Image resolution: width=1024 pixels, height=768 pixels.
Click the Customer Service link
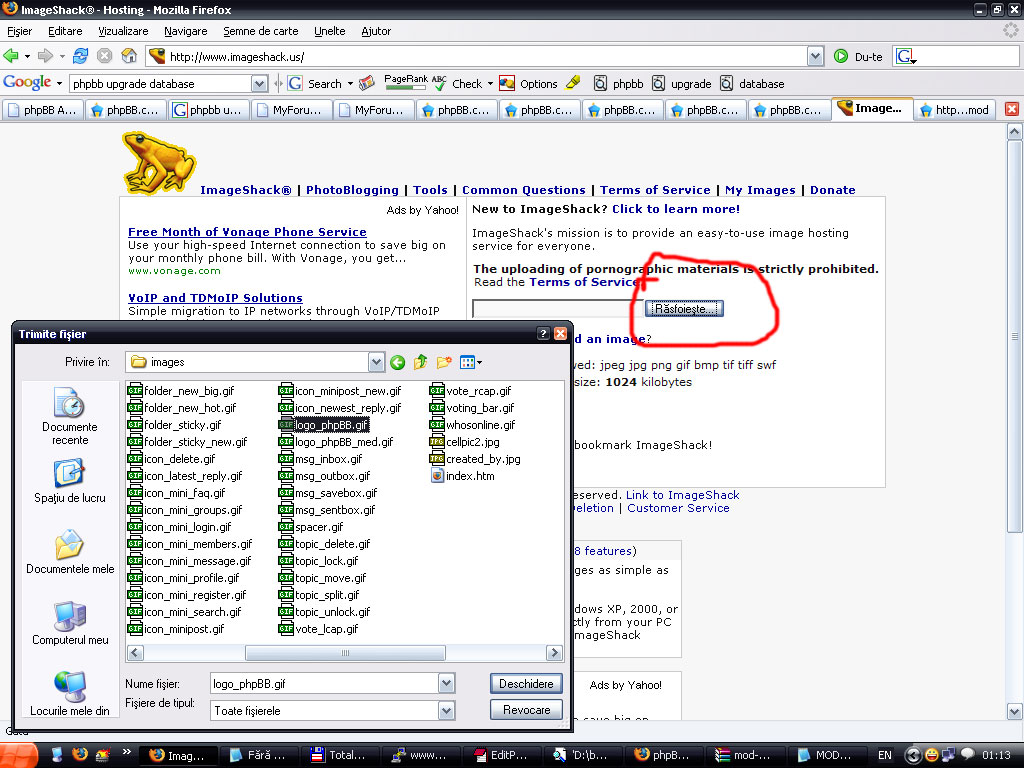pyautogui.click(x=678, y=508)
